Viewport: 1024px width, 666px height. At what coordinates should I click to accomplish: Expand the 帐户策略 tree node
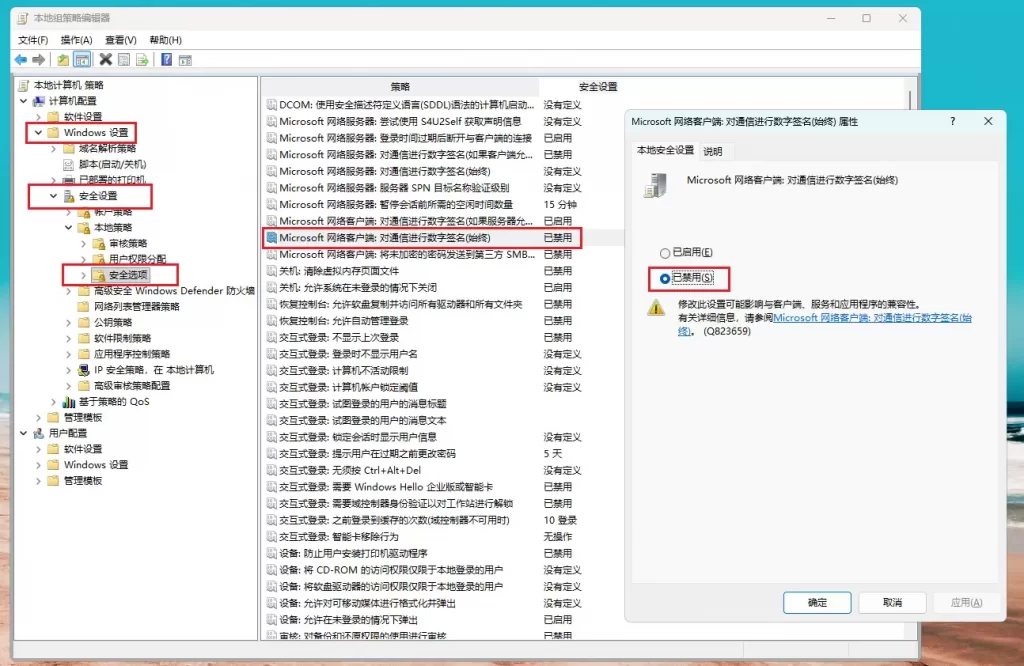tap(70, 212)
